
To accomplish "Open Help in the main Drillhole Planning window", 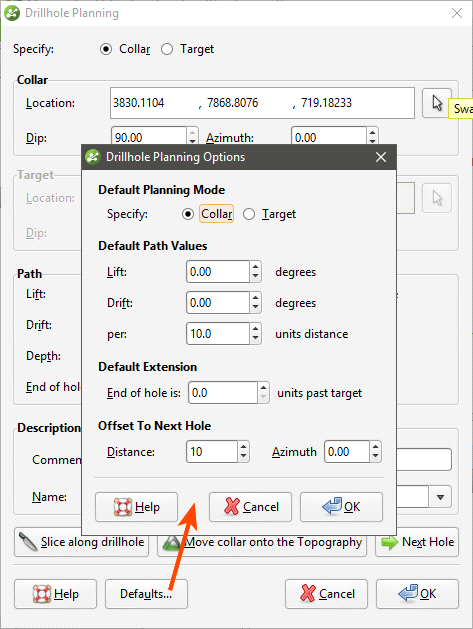I will 55,594.
